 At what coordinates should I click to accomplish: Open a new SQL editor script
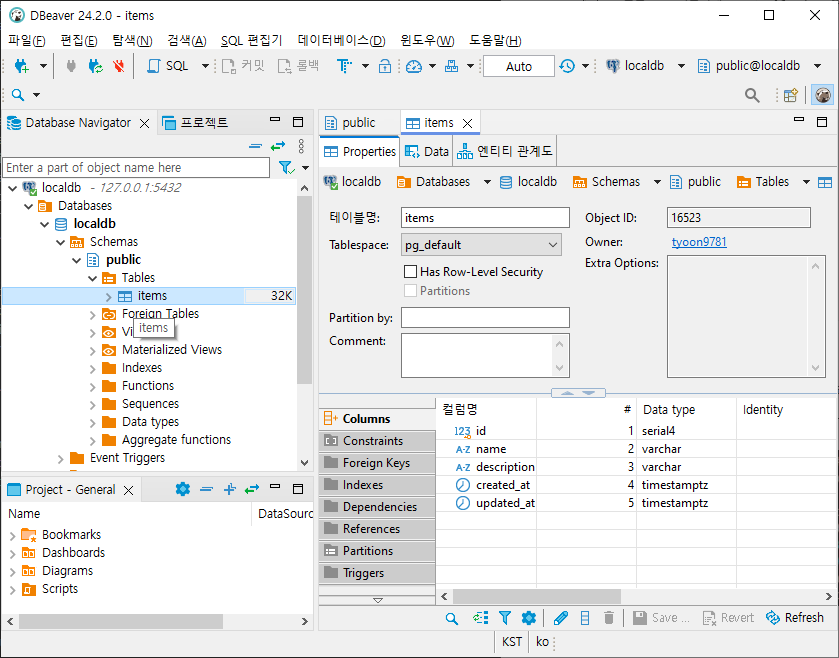point(168,66)
